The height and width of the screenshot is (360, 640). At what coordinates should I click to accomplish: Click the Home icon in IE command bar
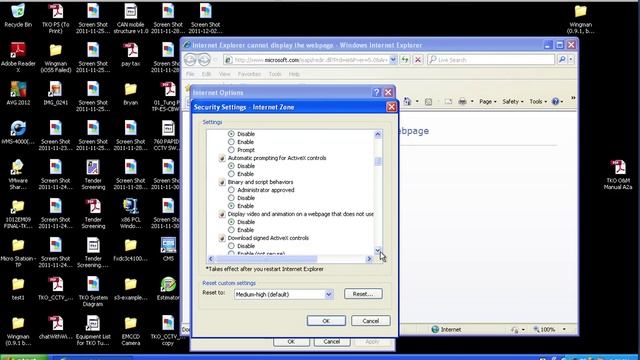[x=407, y=102]
